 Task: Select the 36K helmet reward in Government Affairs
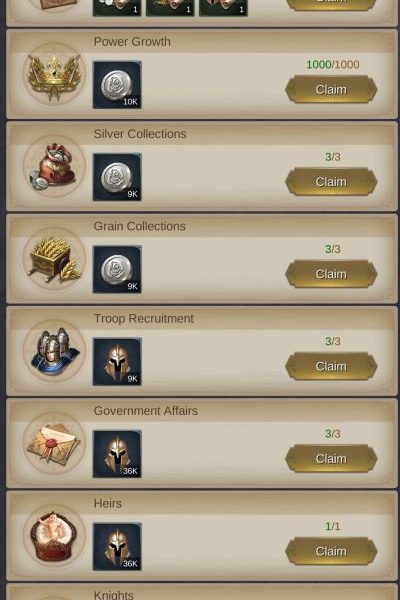pos(117,454)
